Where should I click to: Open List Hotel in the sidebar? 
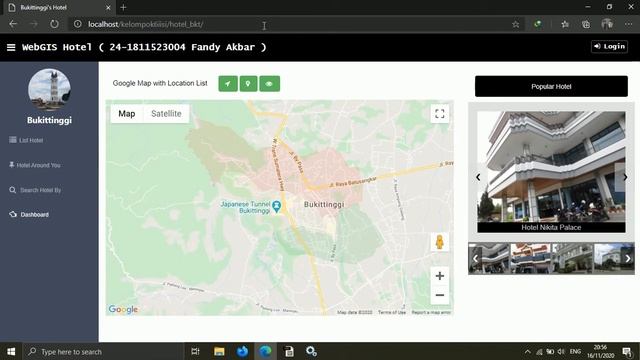[x=26, y=140]
